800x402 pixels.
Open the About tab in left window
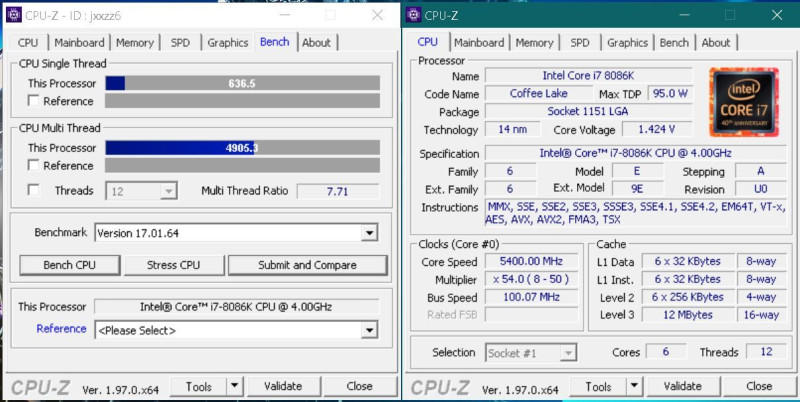point(316,43)
